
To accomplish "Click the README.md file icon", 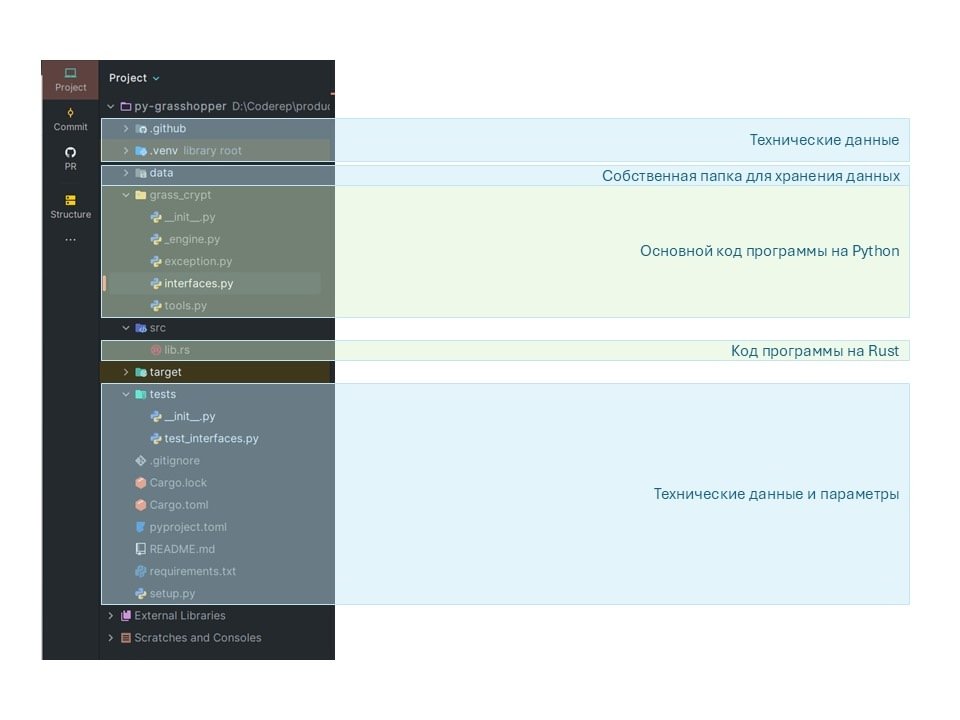I will 141,549.
